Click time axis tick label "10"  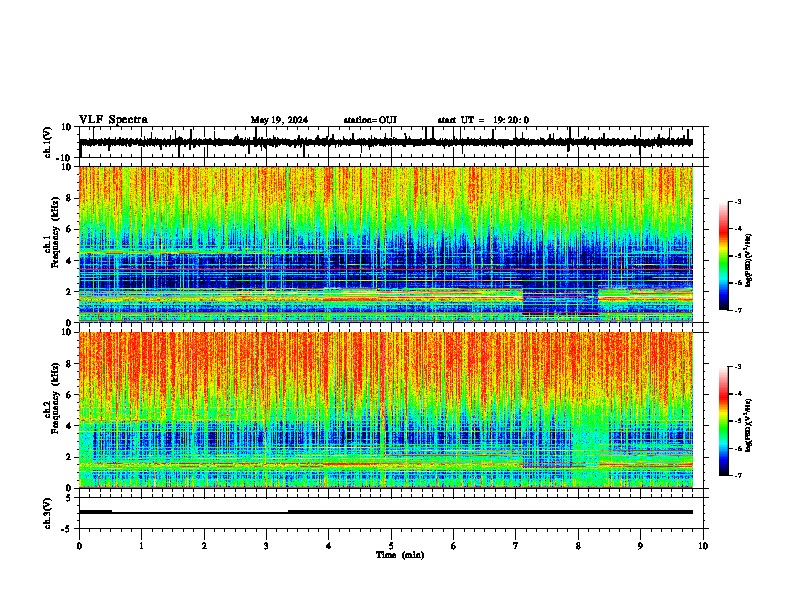coord(703,546)
